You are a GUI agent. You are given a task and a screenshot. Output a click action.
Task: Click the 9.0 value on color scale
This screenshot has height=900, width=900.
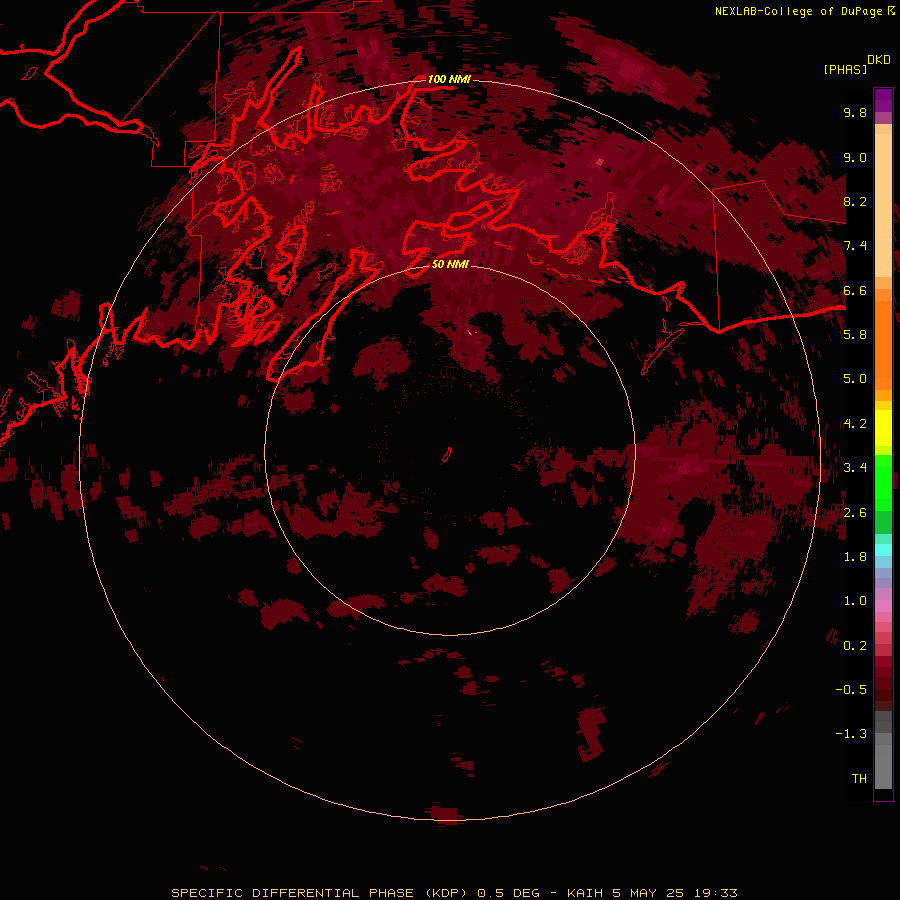coord(855,157)
